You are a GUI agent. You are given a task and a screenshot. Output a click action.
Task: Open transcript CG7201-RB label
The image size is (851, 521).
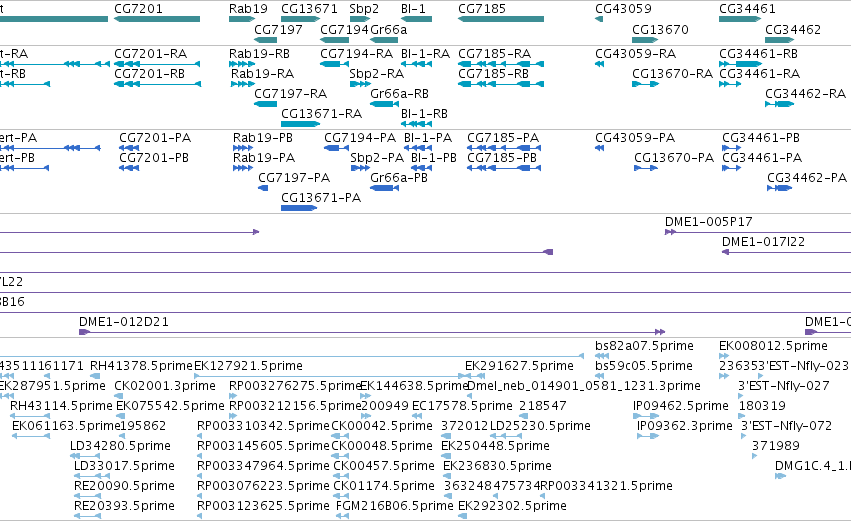tap(149, 73)
